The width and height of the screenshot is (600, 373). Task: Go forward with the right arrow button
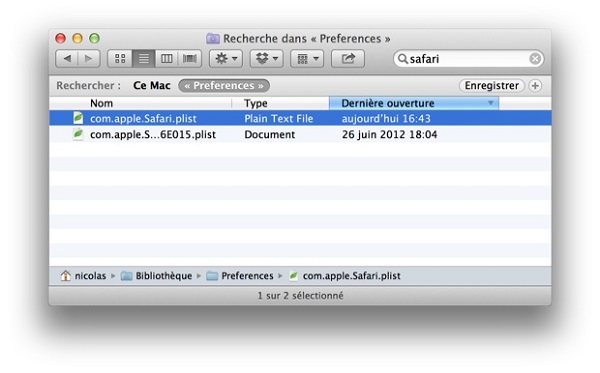[x=89, y=59]
